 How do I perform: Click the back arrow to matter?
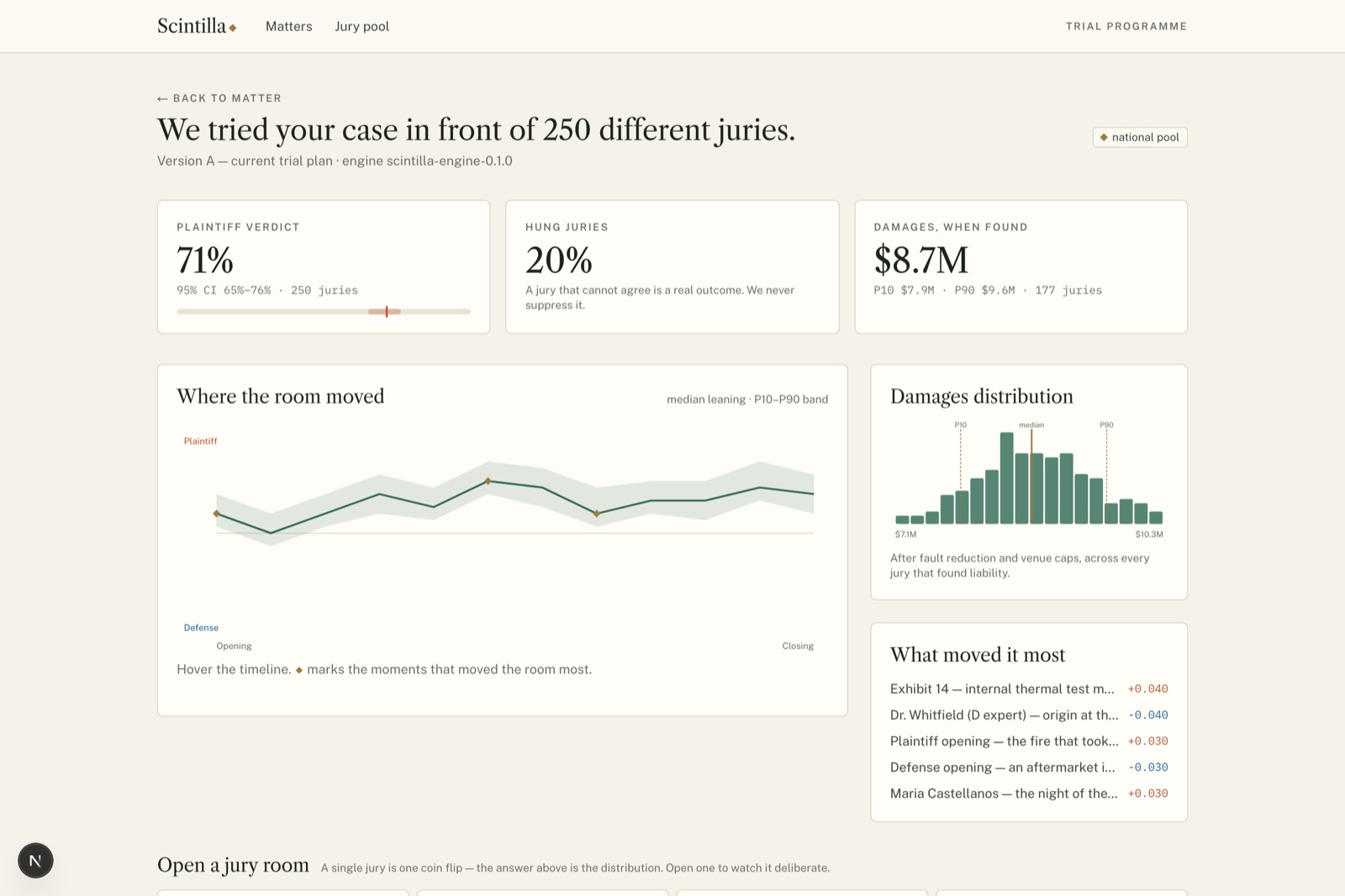(162, 98)
